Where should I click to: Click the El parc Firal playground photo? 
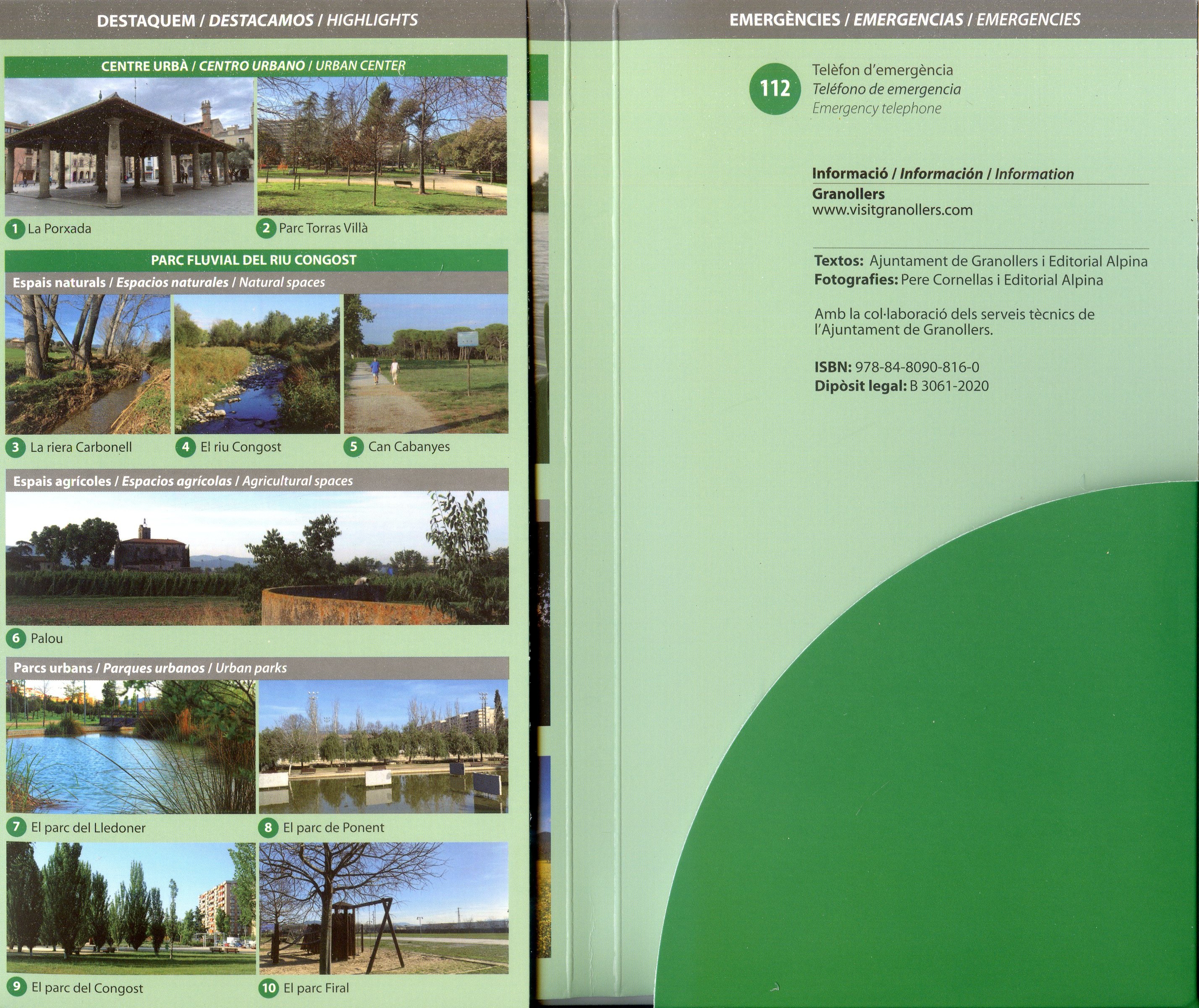(x=383, y=908)
